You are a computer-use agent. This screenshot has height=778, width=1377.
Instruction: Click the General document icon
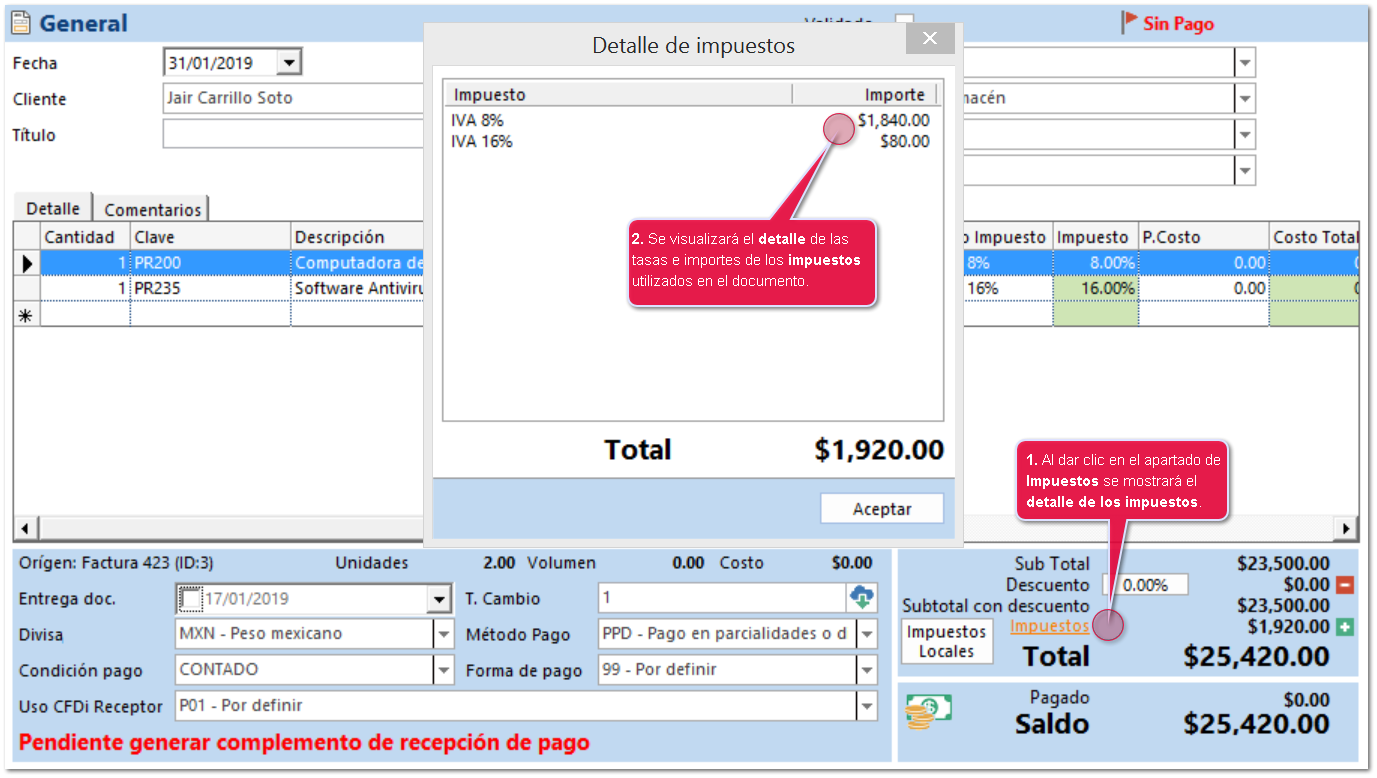click(21, 23)
